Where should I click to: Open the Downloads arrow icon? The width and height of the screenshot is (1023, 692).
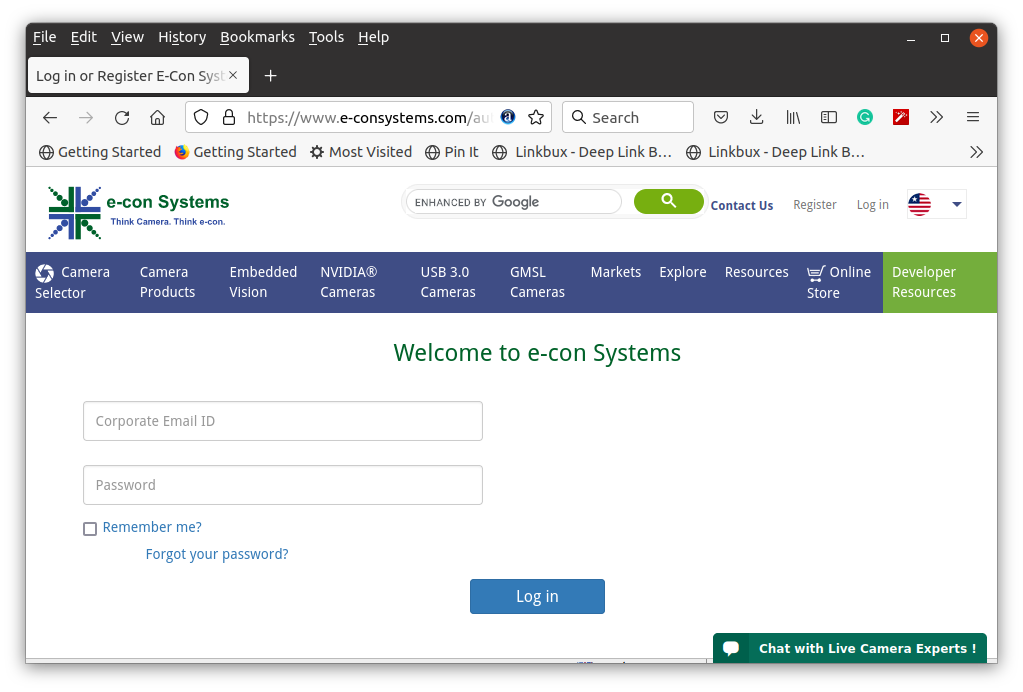[756, 117]
